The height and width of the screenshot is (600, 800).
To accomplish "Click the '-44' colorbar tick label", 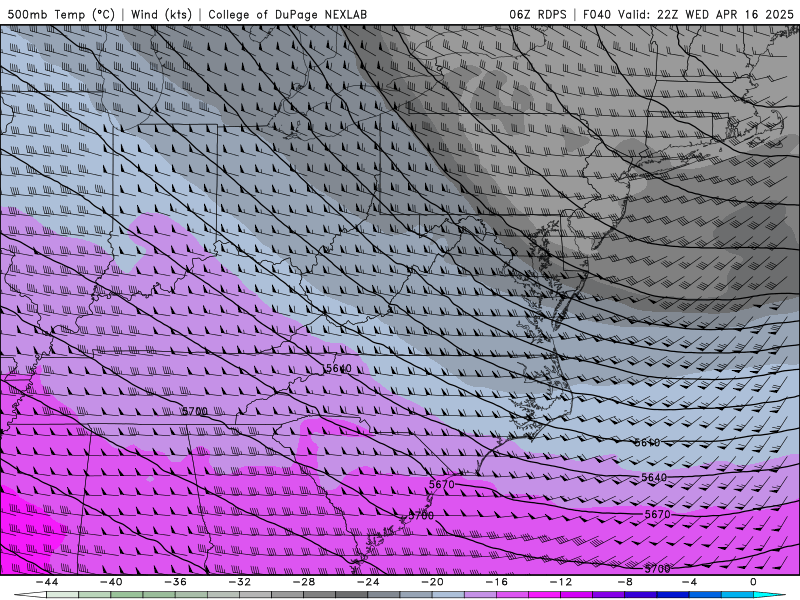I will (x=47, y=582).
